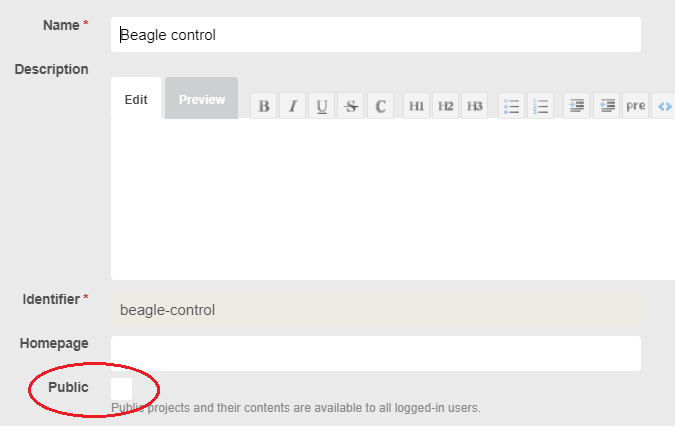Image resolution: width=688 pixels, height=444 pixels.
Task: Insert an unordered bullet list
Action: pos(511,106)
